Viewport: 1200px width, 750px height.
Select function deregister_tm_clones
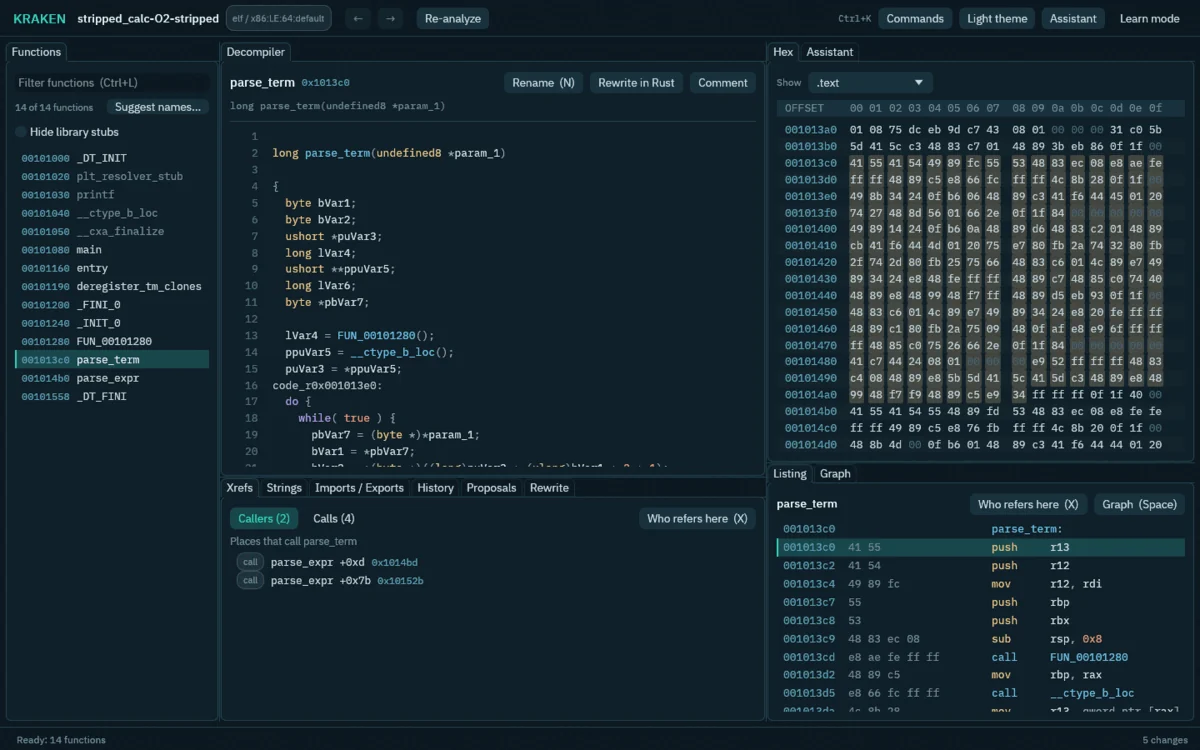pyautogui.click(x=112, y=286)
